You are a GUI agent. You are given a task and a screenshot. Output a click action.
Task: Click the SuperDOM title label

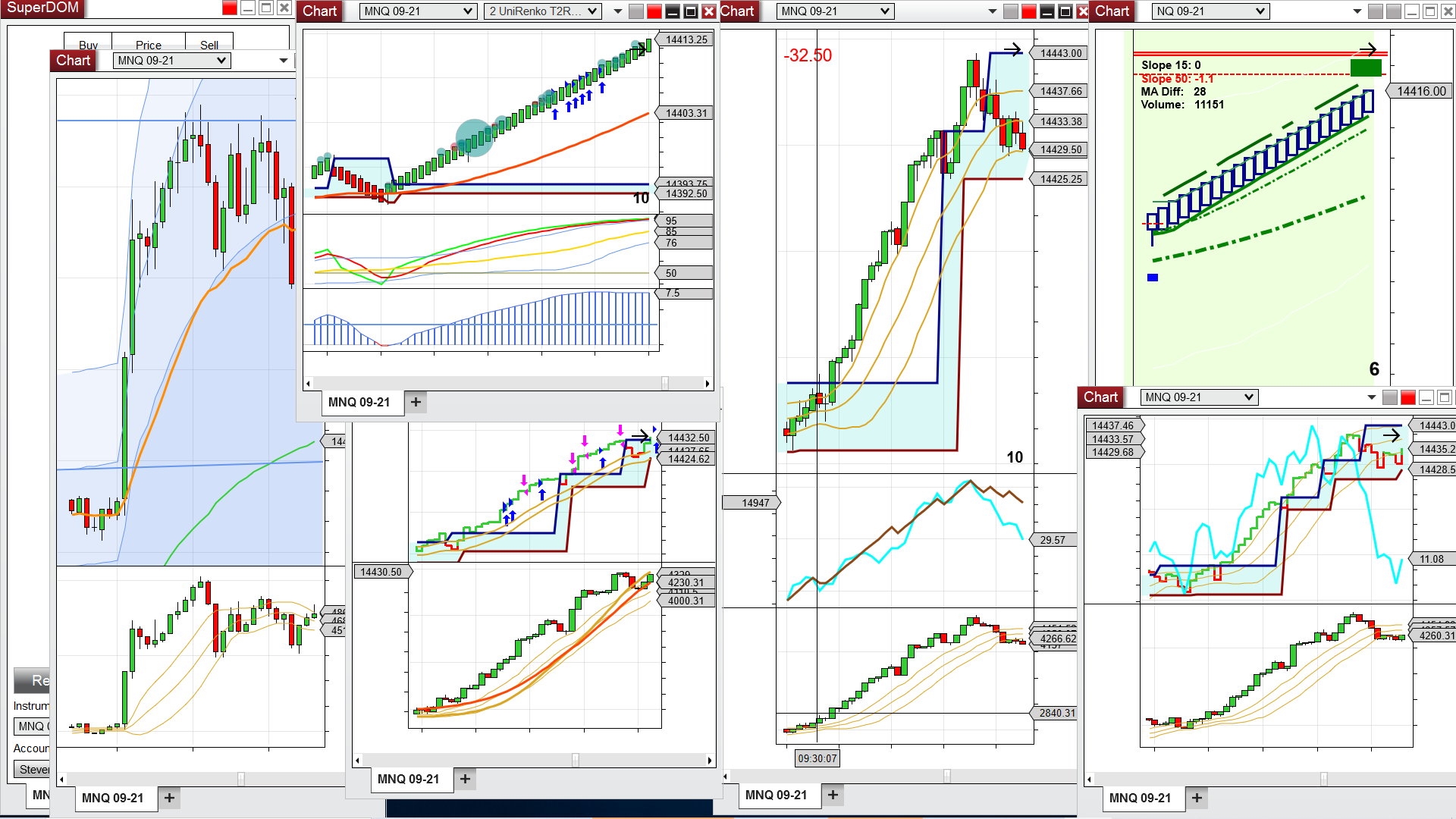[x=42, y=8]
